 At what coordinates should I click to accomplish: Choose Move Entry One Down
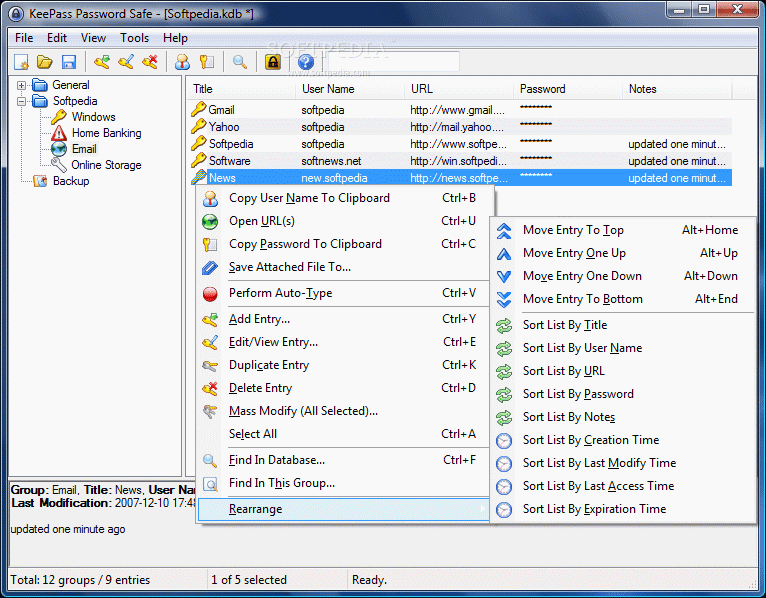click(623, 276)
